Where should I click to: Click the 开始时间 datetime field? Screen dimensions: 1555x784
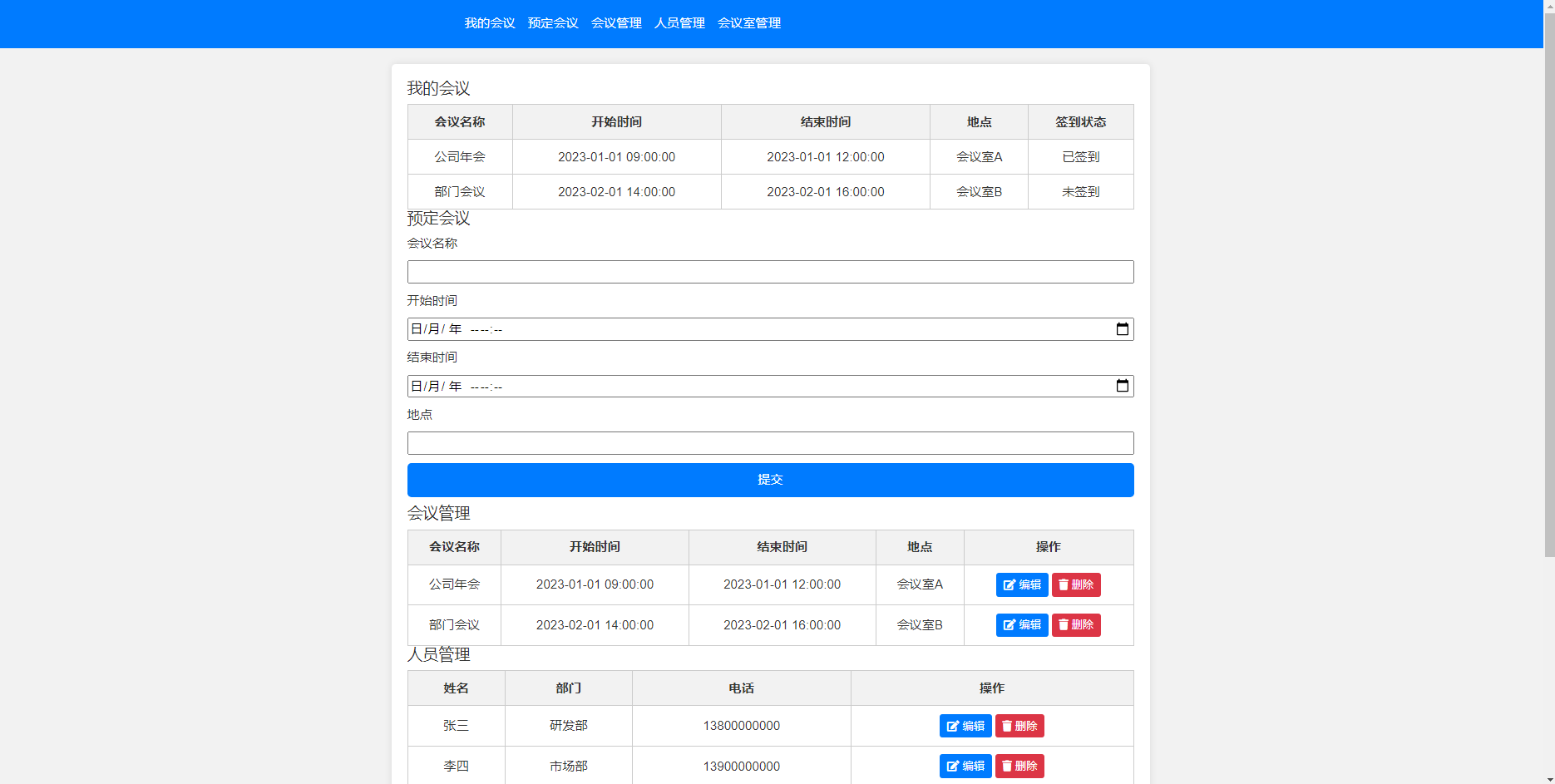point(770,329)
